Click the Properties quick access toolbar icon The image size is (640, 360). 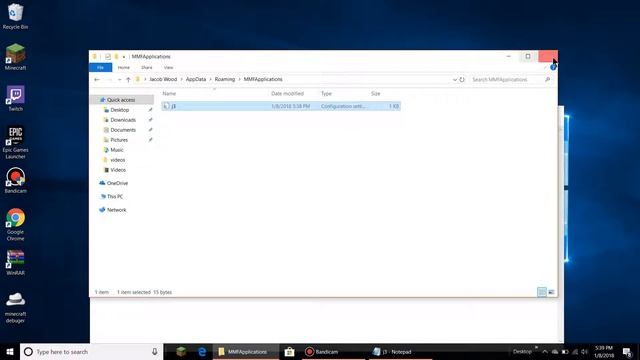pos(108,57)
